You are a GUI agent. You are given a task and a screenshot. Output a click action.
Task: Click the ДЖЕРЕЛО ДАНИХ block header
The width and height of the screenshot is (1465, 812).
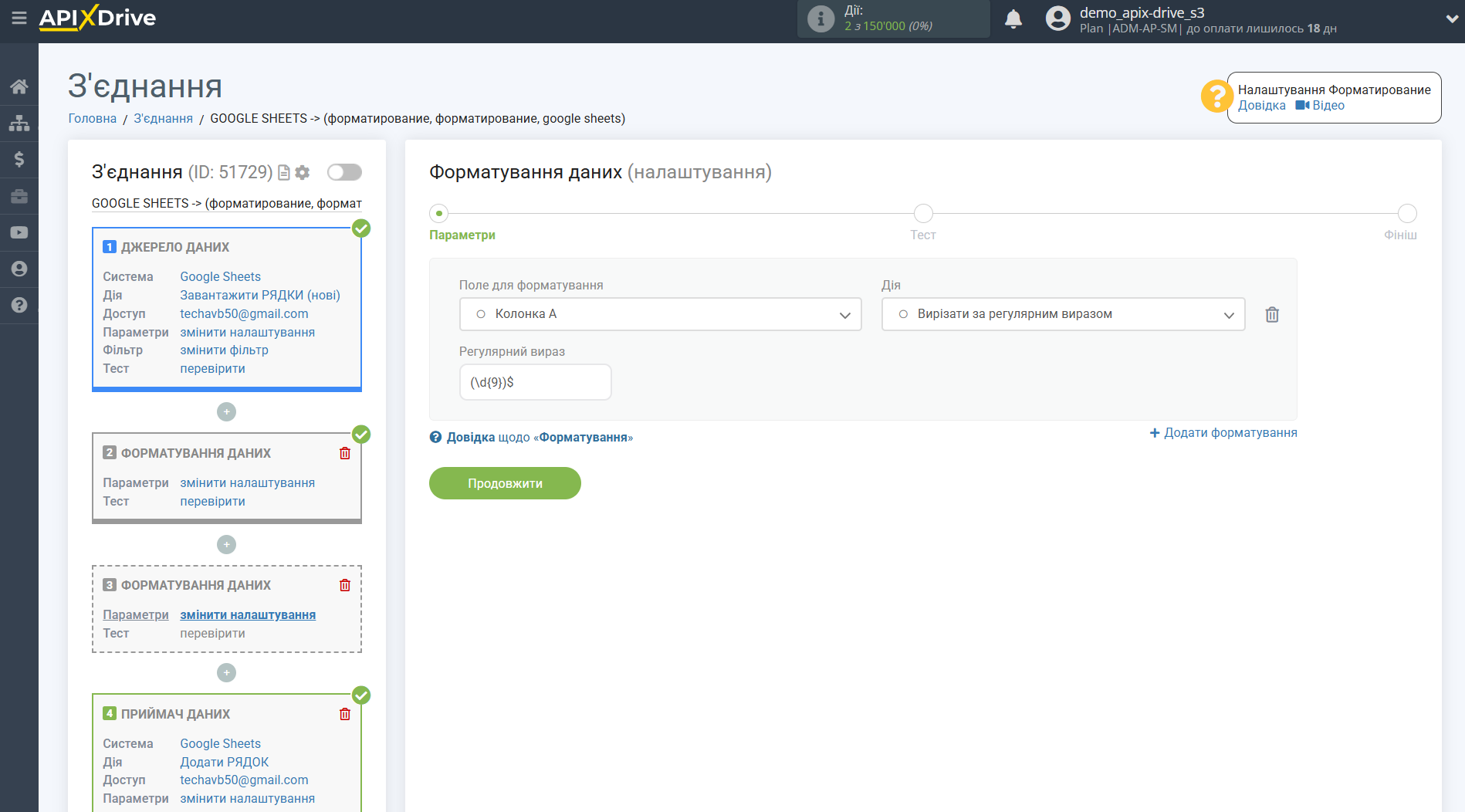click(175, 247)
